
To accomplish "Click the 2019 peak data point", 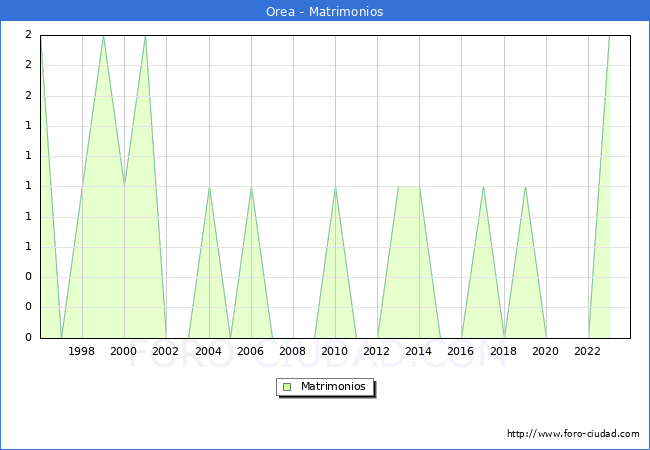I will (525, 187).
